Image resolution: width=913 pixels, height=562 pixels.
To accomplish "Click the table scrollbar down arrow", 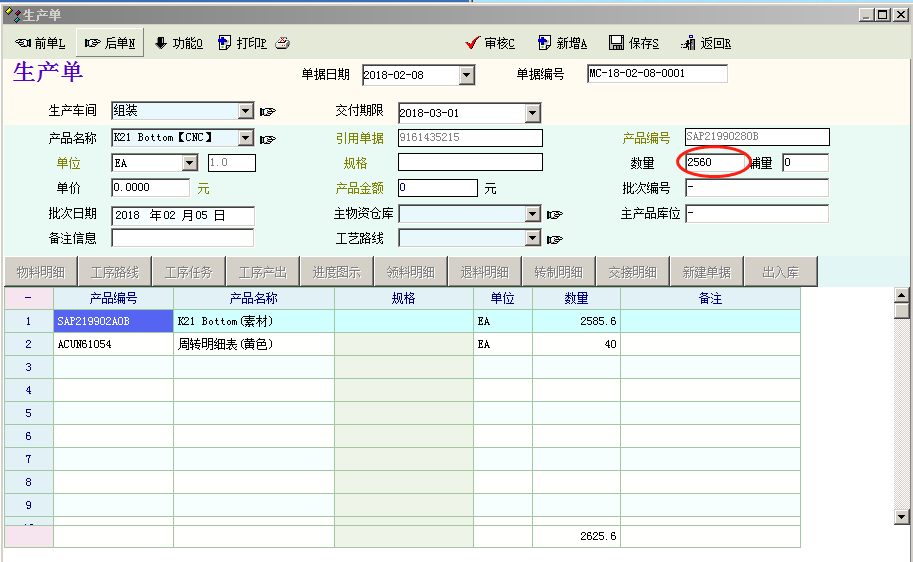I will (901, 516).
